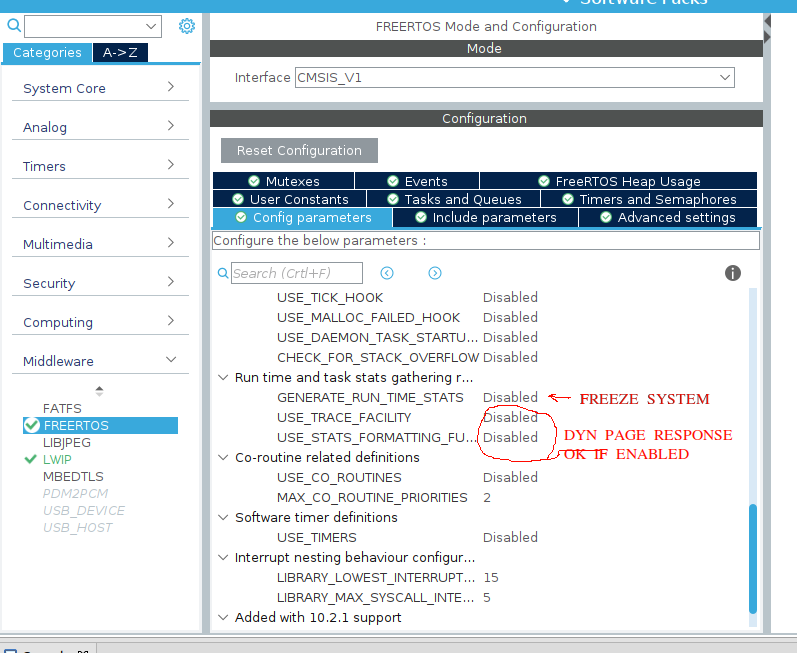
Task: Click the panel collapse arrows at right edge
Action: 768,29
